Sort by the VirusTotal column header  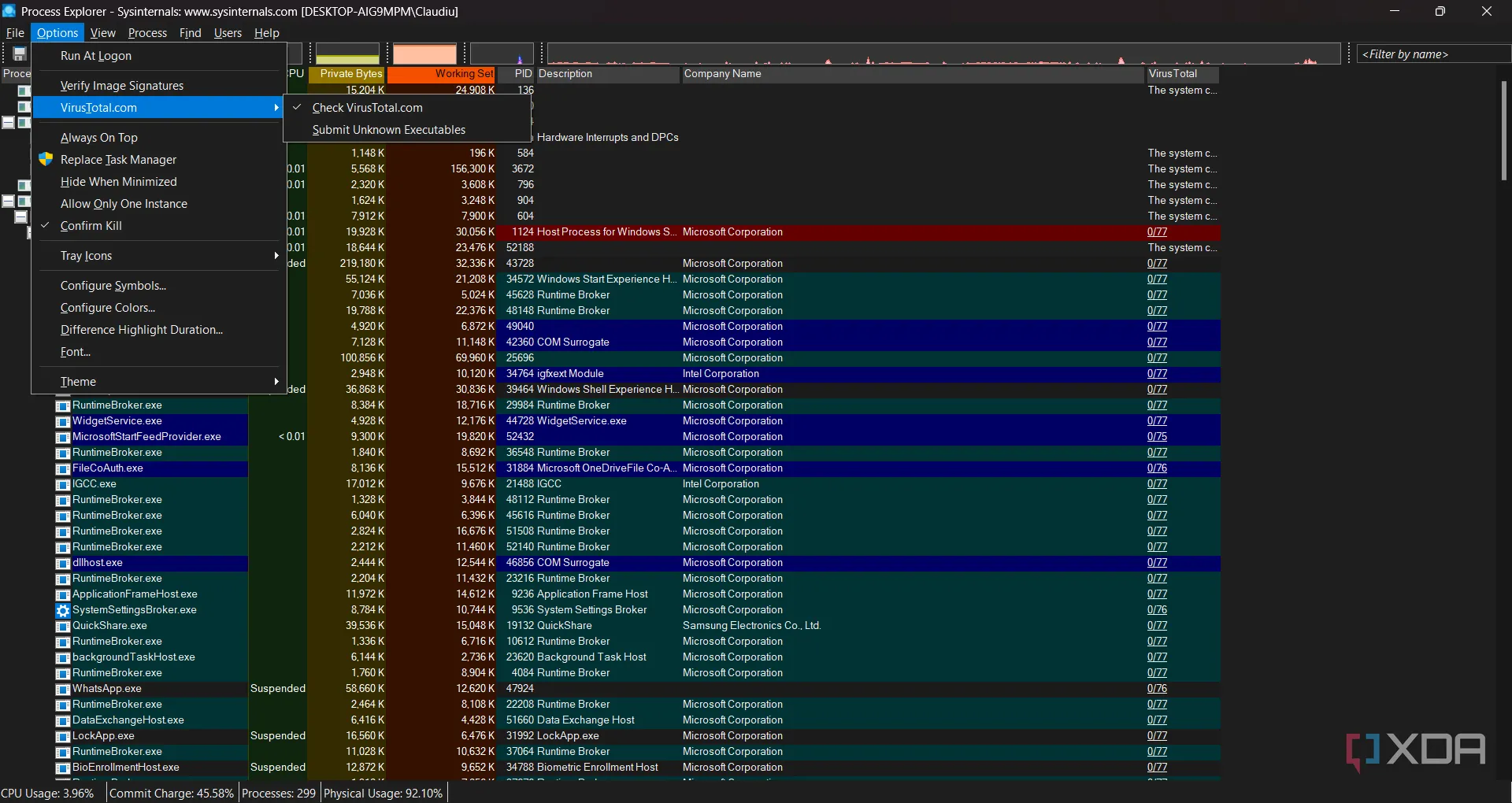coord(1182,74)
